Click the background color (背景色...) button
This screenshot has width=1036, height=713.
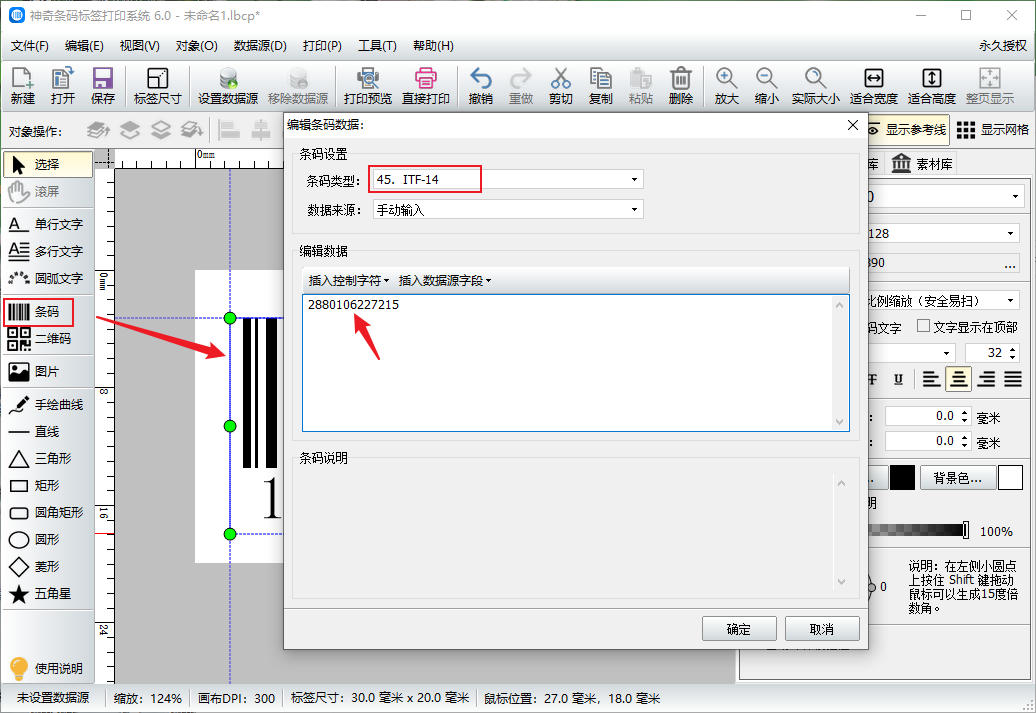coord(958,478)
